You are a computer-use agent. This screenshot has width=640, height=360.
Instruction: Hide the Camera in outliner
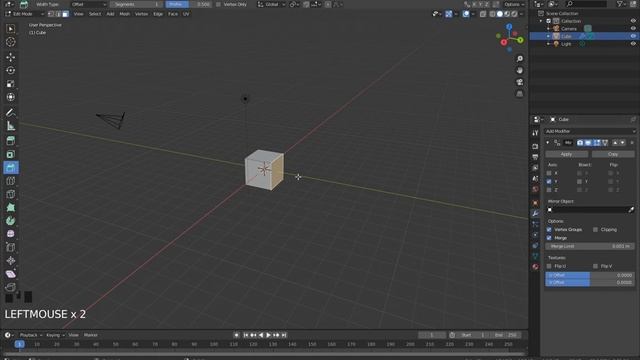(x=633, y=29)
